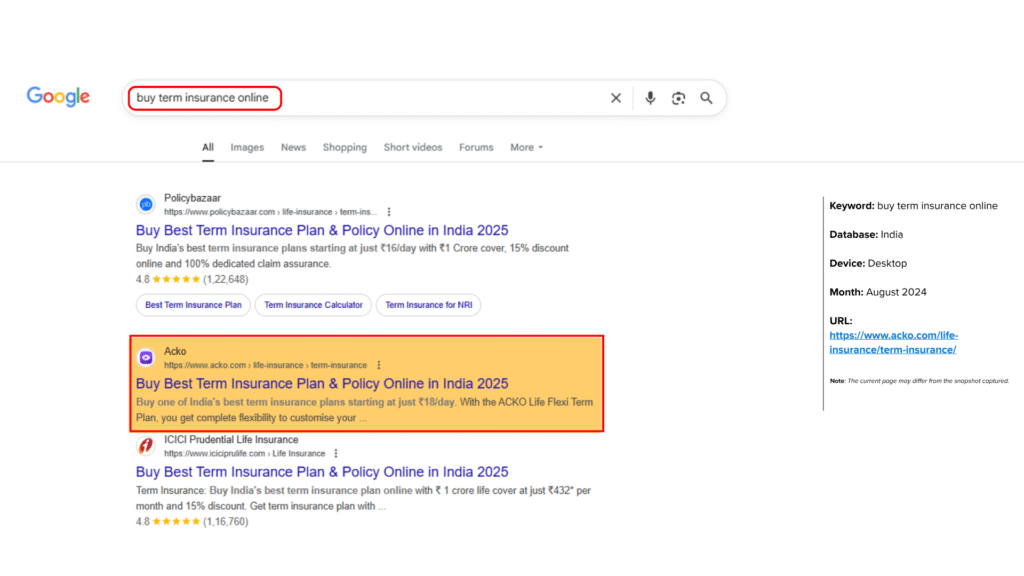This screenshot has height=576, width=1024.
Task: Click the Acko site favicon
Action: pyautogui.click(x=146, y=359)
